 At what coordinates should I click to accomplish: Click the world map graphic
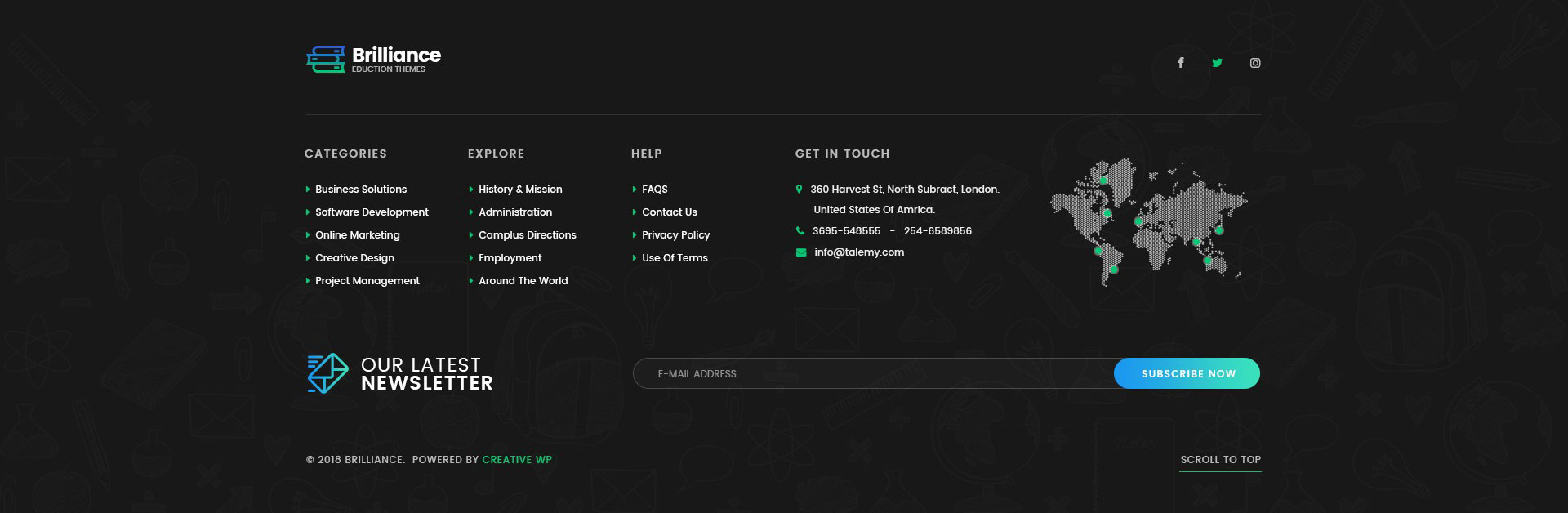[x=1148, y=221]
